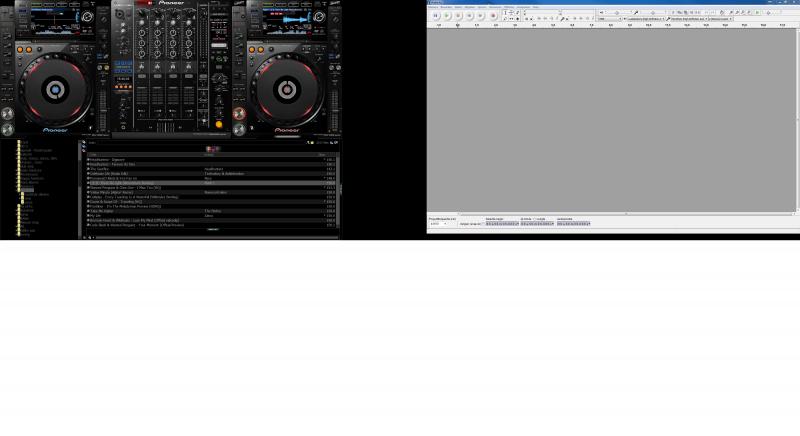This screenshot has height=436, width=800.
Task: Click the mixer crossfader
Action: point(165,127)
